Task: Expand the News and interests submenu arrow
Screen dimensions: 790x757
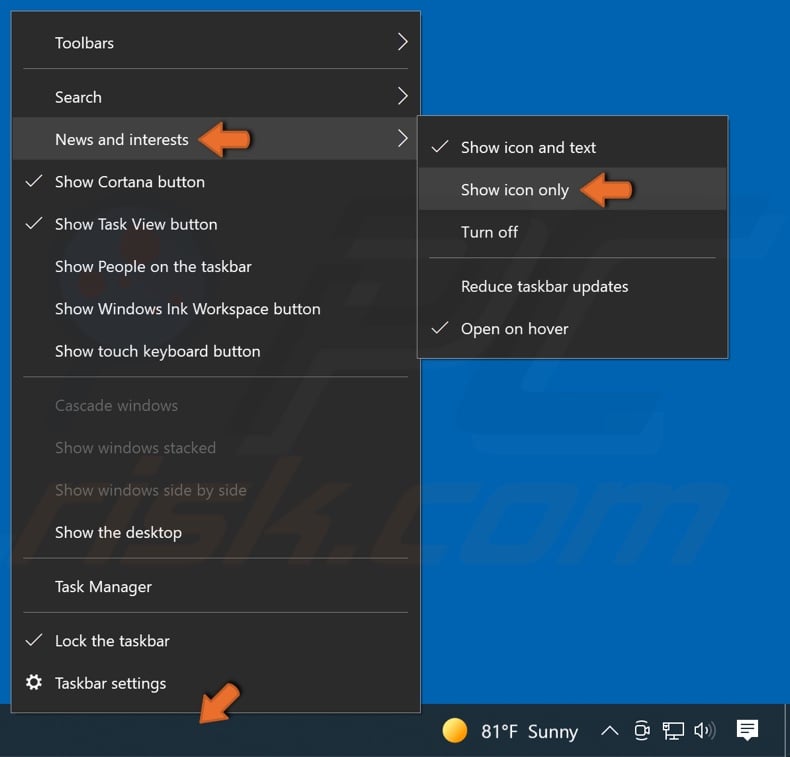Action: [402, 138]
